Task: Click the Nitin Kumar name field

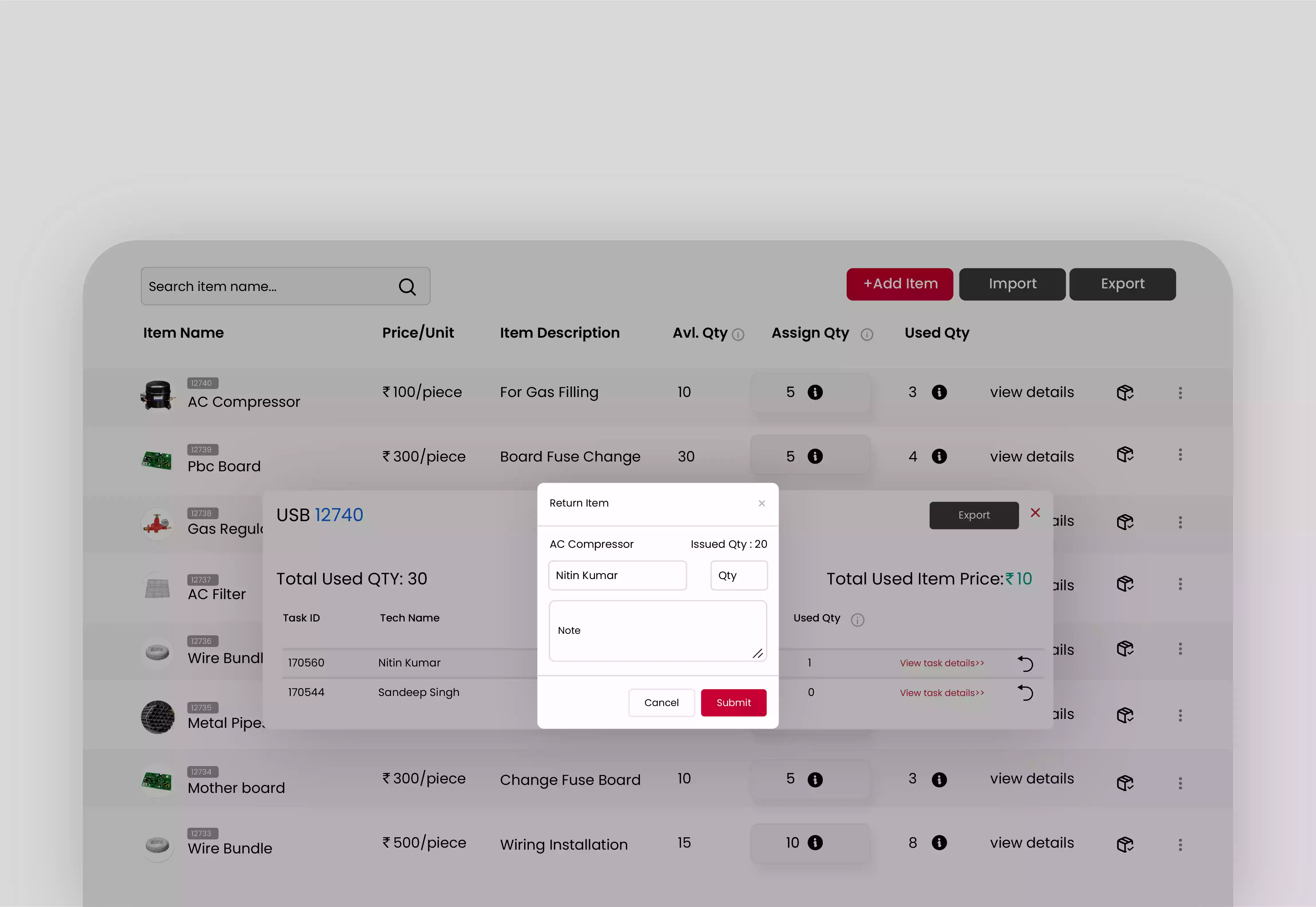Action: pos(617,576)
